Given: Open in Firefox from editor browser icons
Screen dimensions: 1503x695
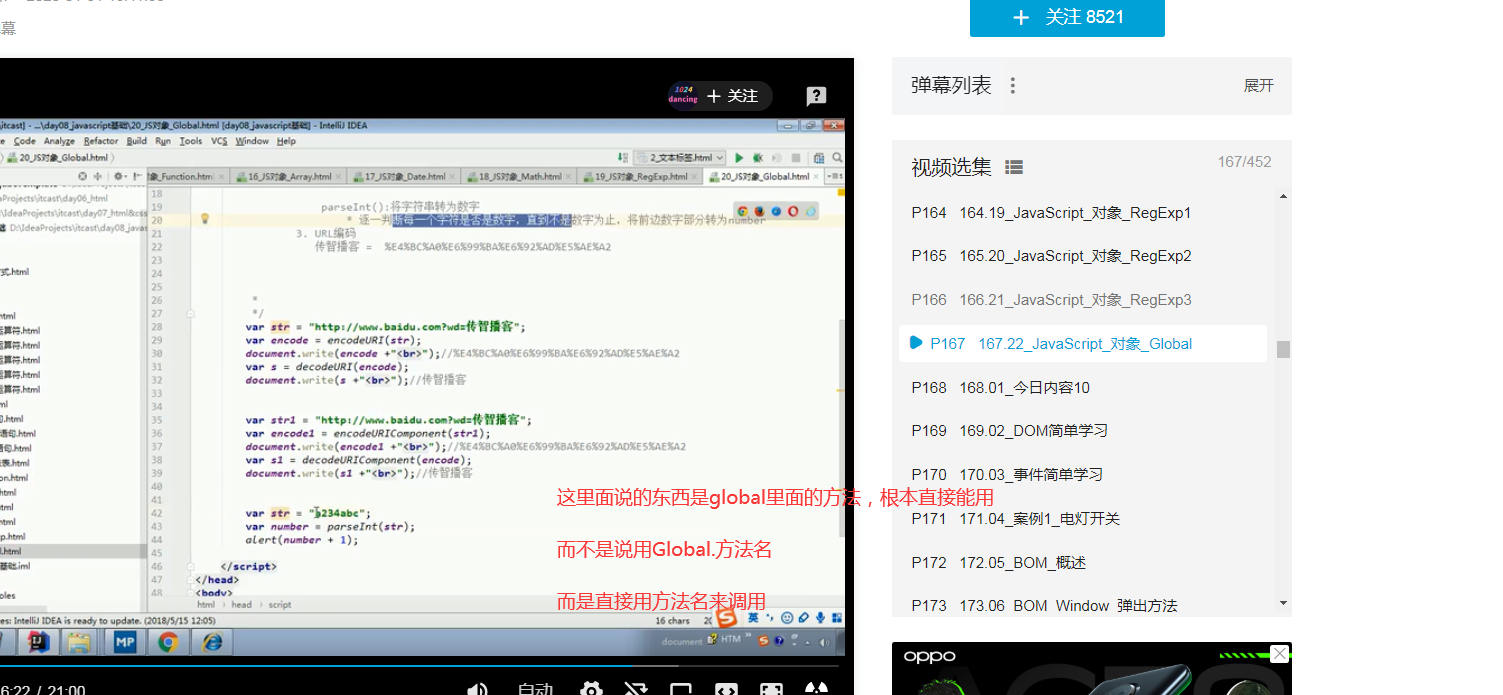Looking at the screenshot, I should tap(759, 211).
